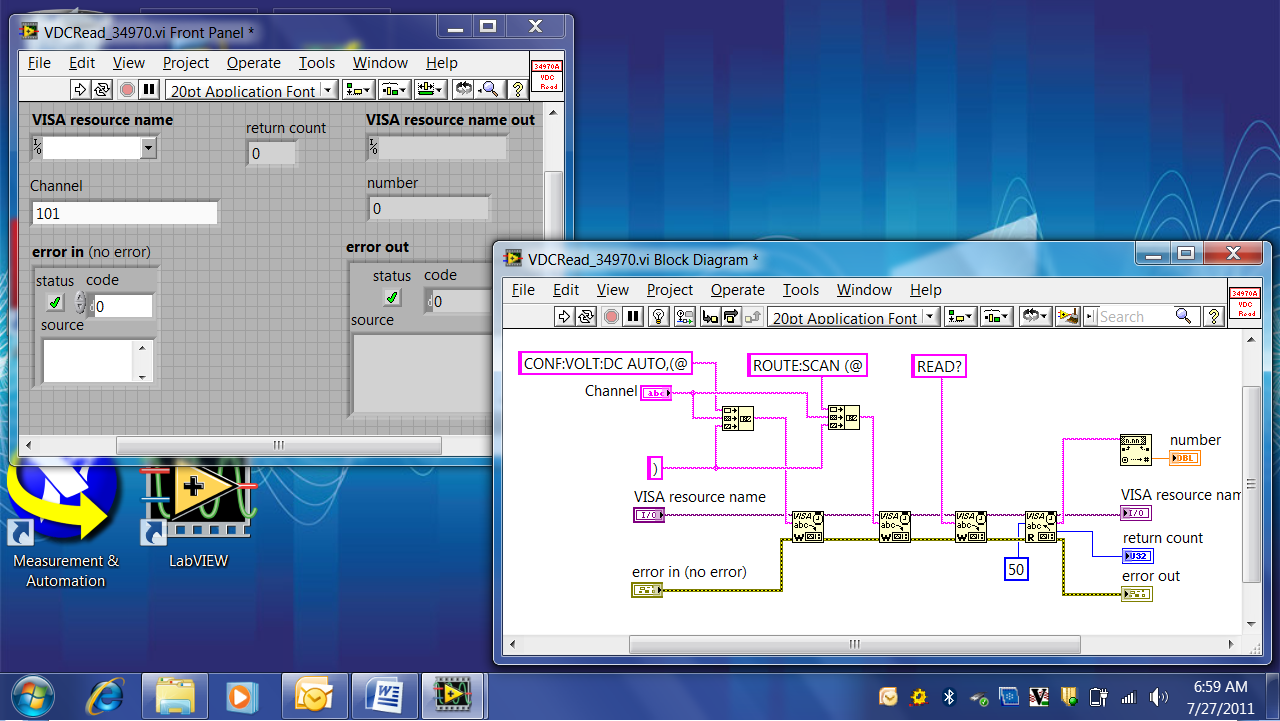Click Reorder icon in Front Panel toolbar

[x=464, y=89]
